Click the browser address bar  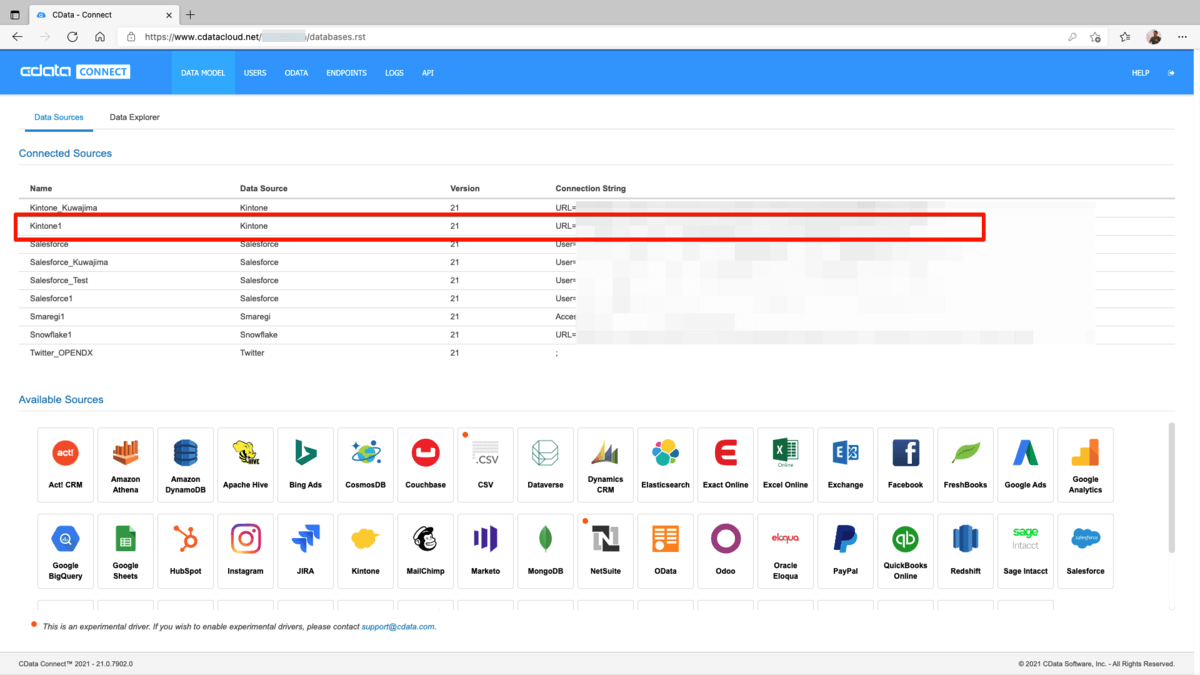pyautogui.click(x=590, y=37)
